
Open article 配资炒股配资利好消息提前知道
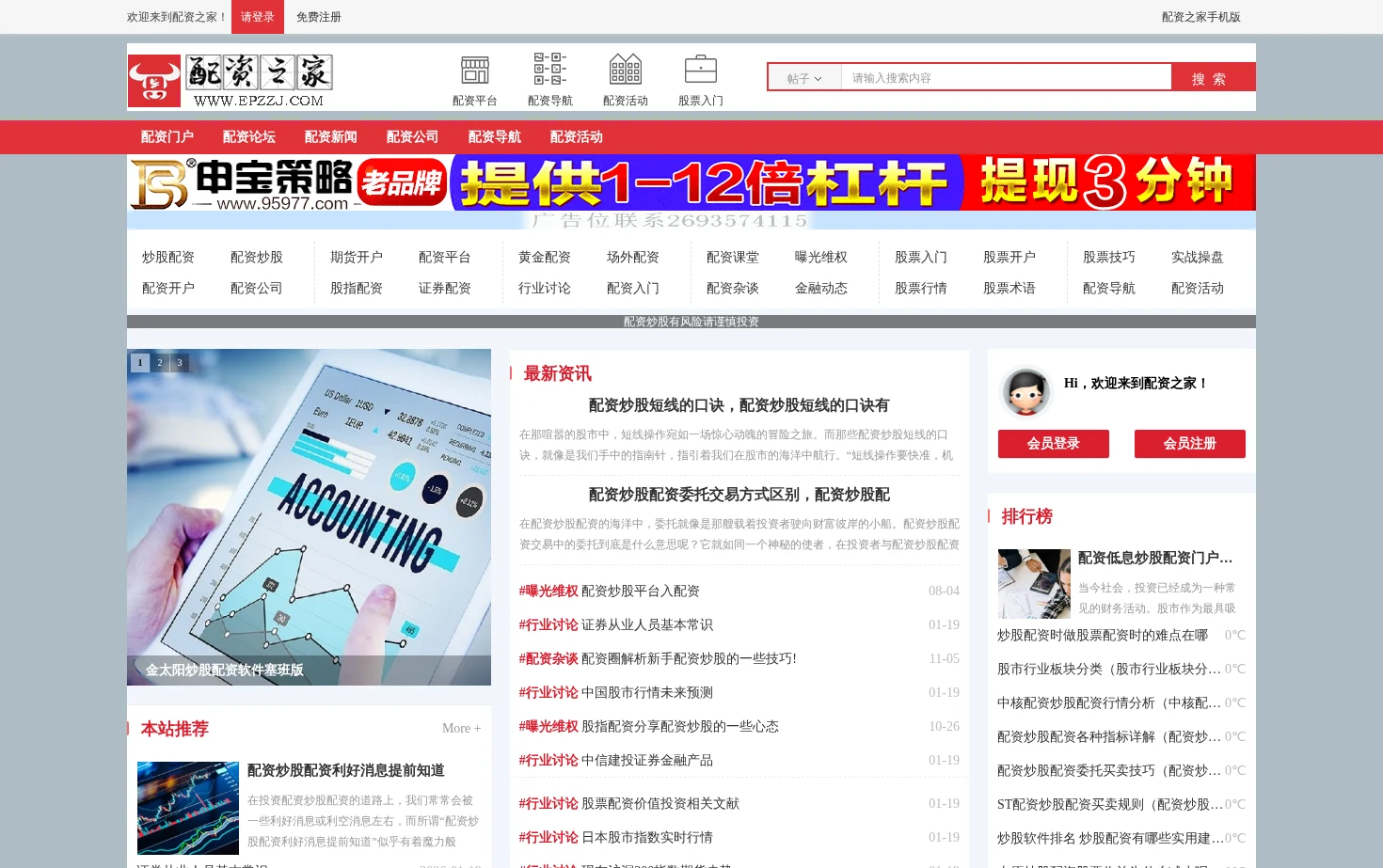pyautogui.click(x=346, y=770)
